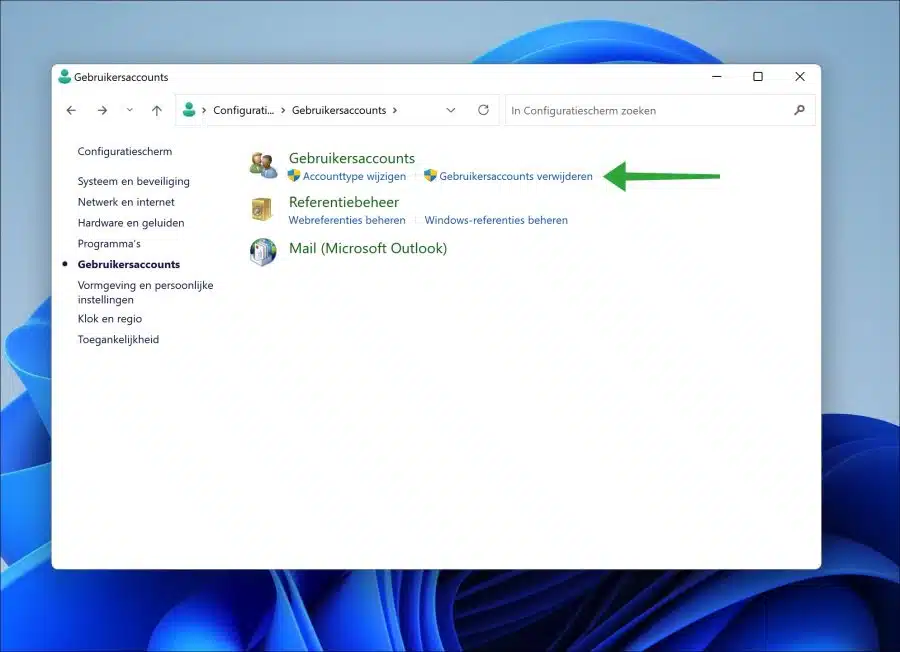Open Webreferenties beheren link
Viewport: 900px width, 652px height.
[x=347, y=220]
